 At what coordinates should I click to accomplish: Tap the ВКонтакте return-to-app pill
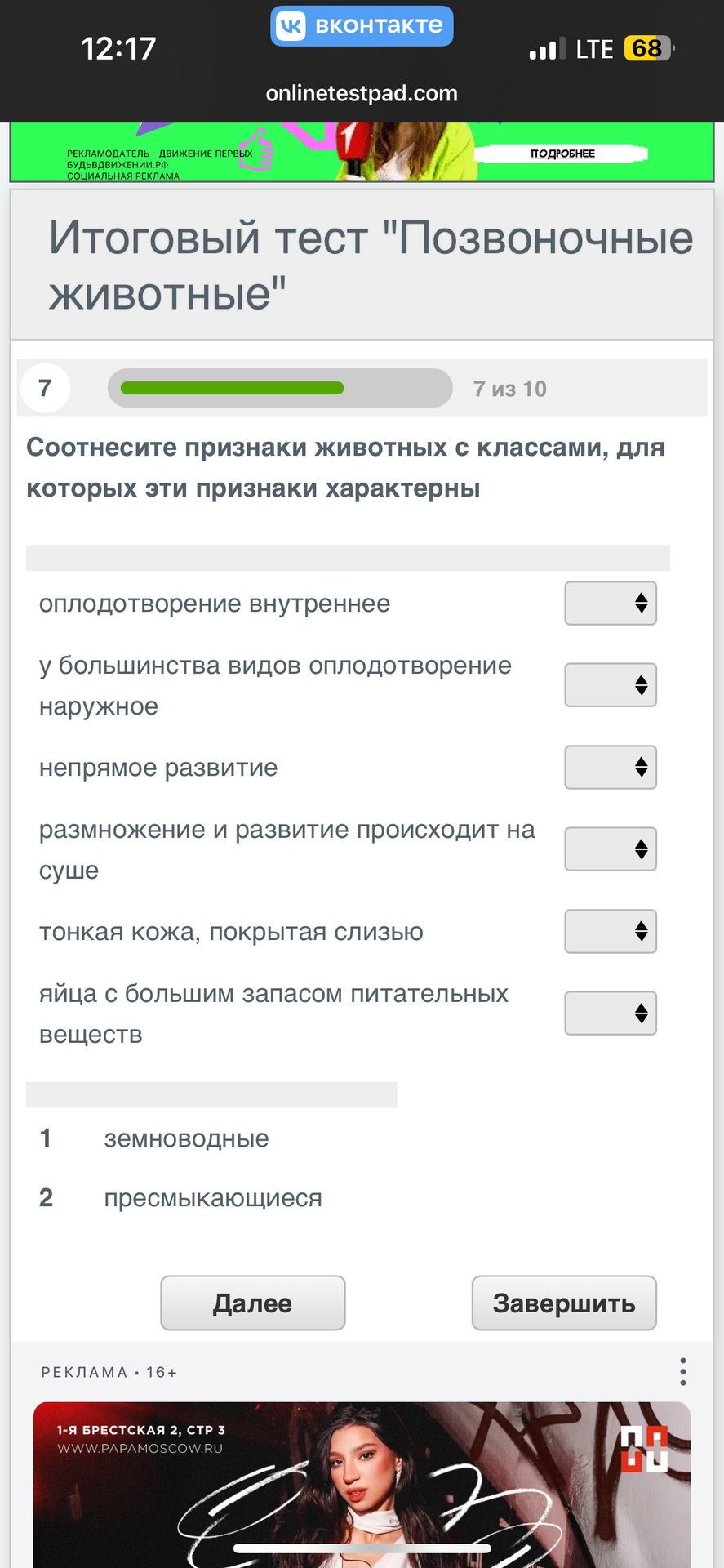[362, 25]
